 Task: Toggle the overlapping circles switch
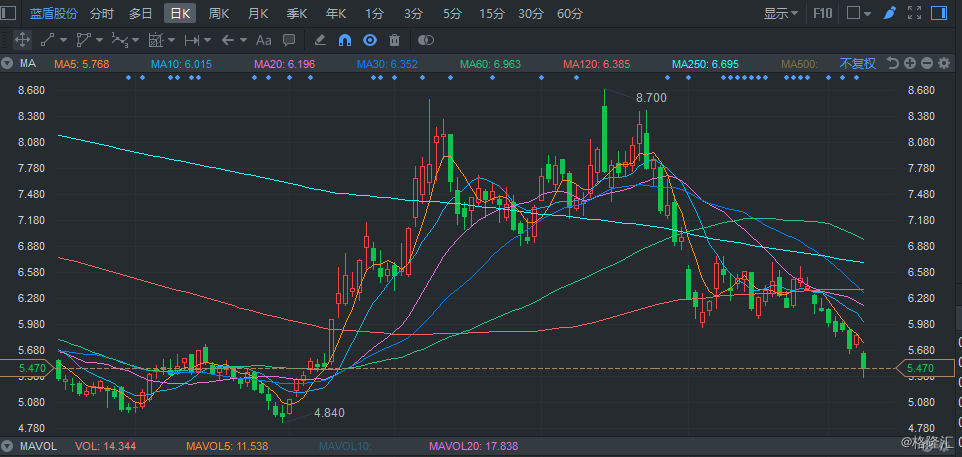click(426, 40)
